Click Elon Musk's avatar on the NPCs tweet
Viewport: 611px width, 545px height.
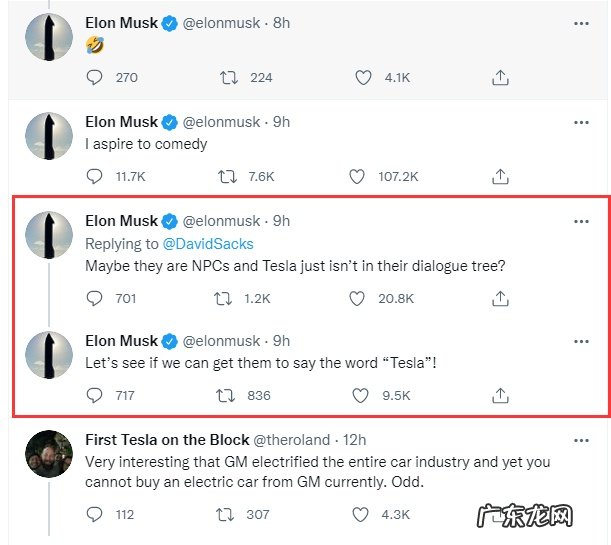(x=48, y=236)
